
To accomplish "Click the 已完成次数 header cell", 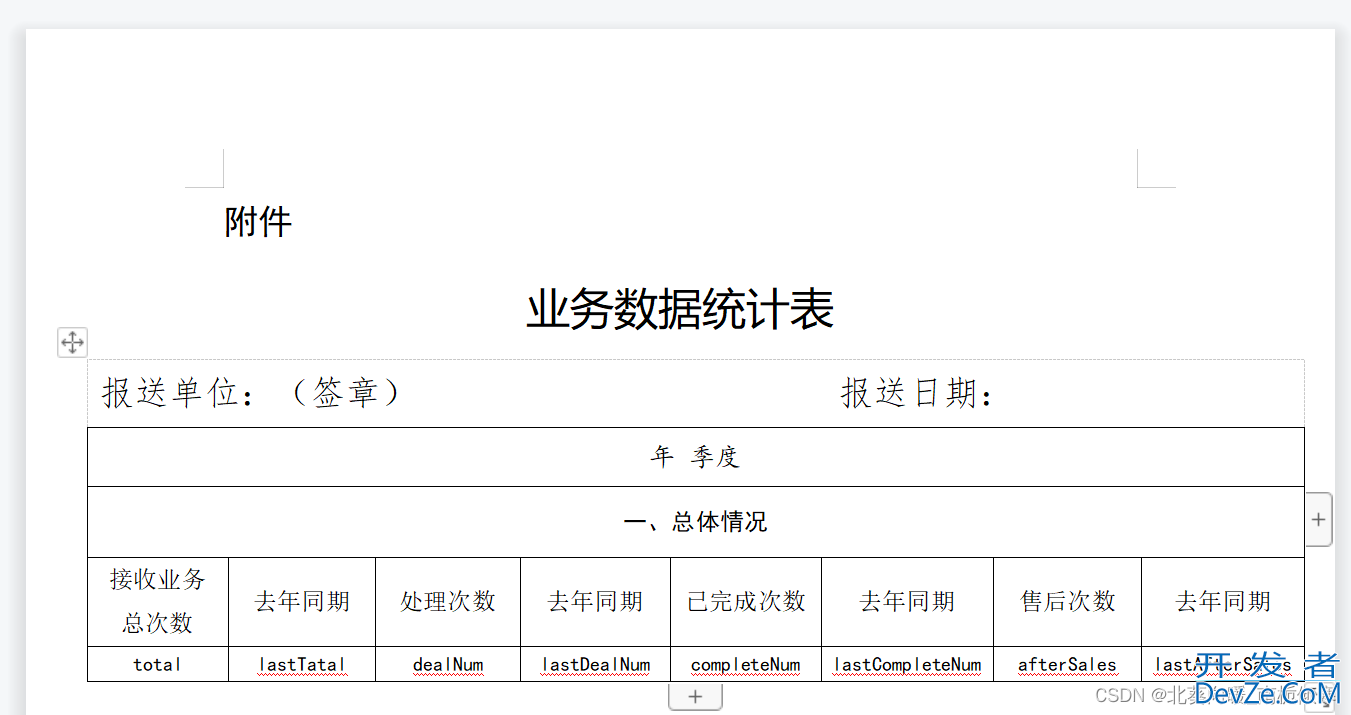I will tap(746, 601).
